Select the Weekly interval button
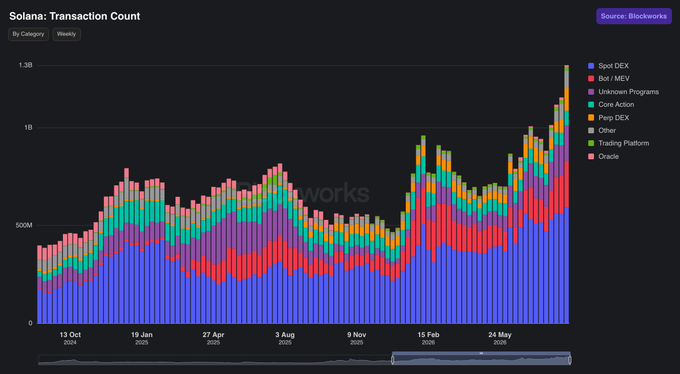 [66, 34]
